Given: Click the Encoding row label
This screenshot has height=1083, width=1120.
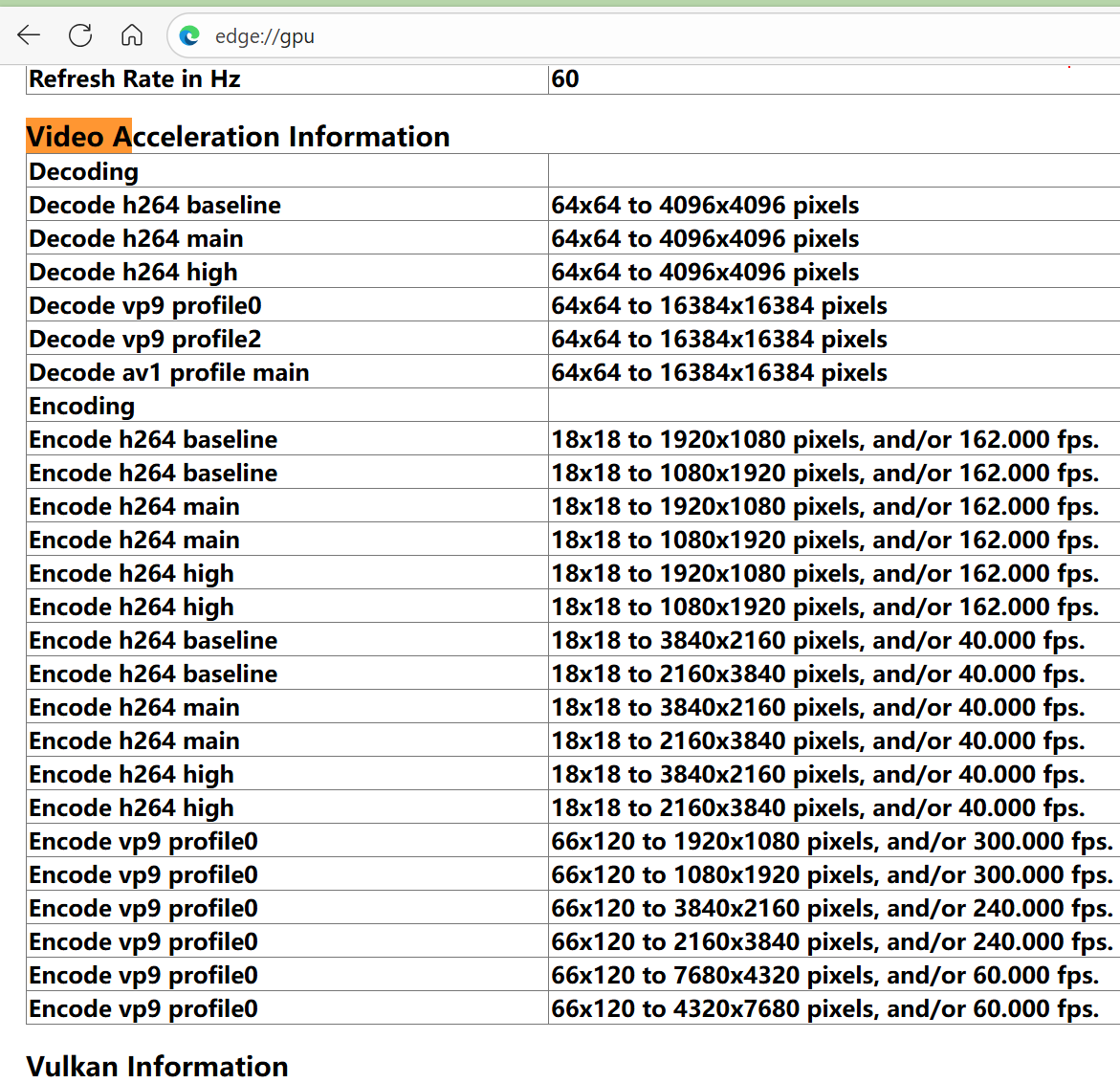Looking at the screenshot, I should [81, 406].
